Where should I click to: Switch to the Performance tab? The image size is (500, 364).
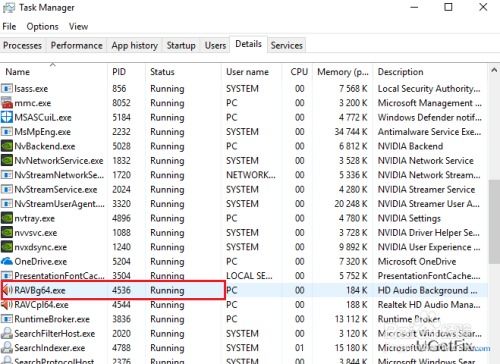(76, 45)
